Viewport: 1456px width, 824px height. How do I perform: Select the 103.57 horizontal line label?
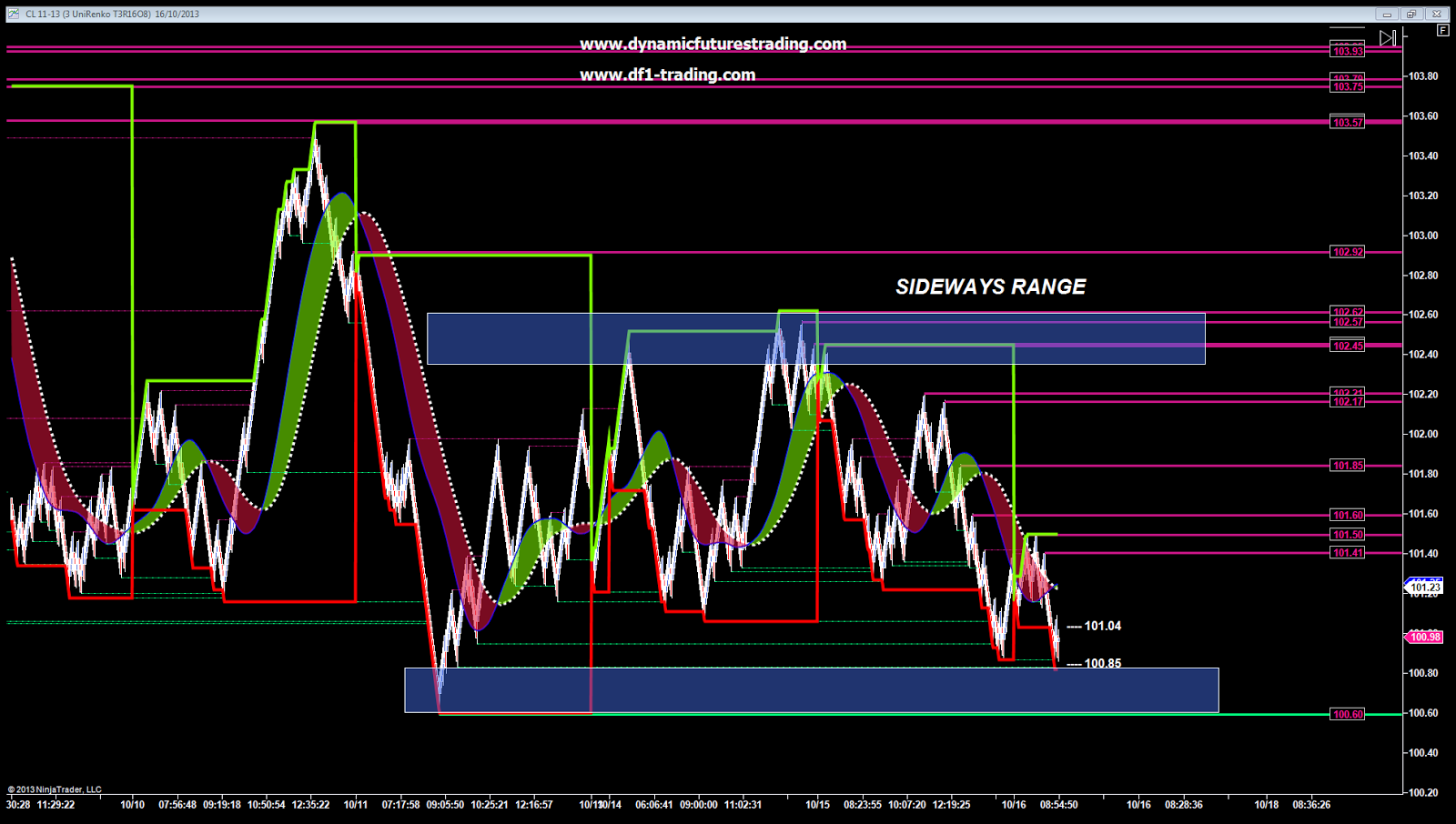(x=1348, y=123)
